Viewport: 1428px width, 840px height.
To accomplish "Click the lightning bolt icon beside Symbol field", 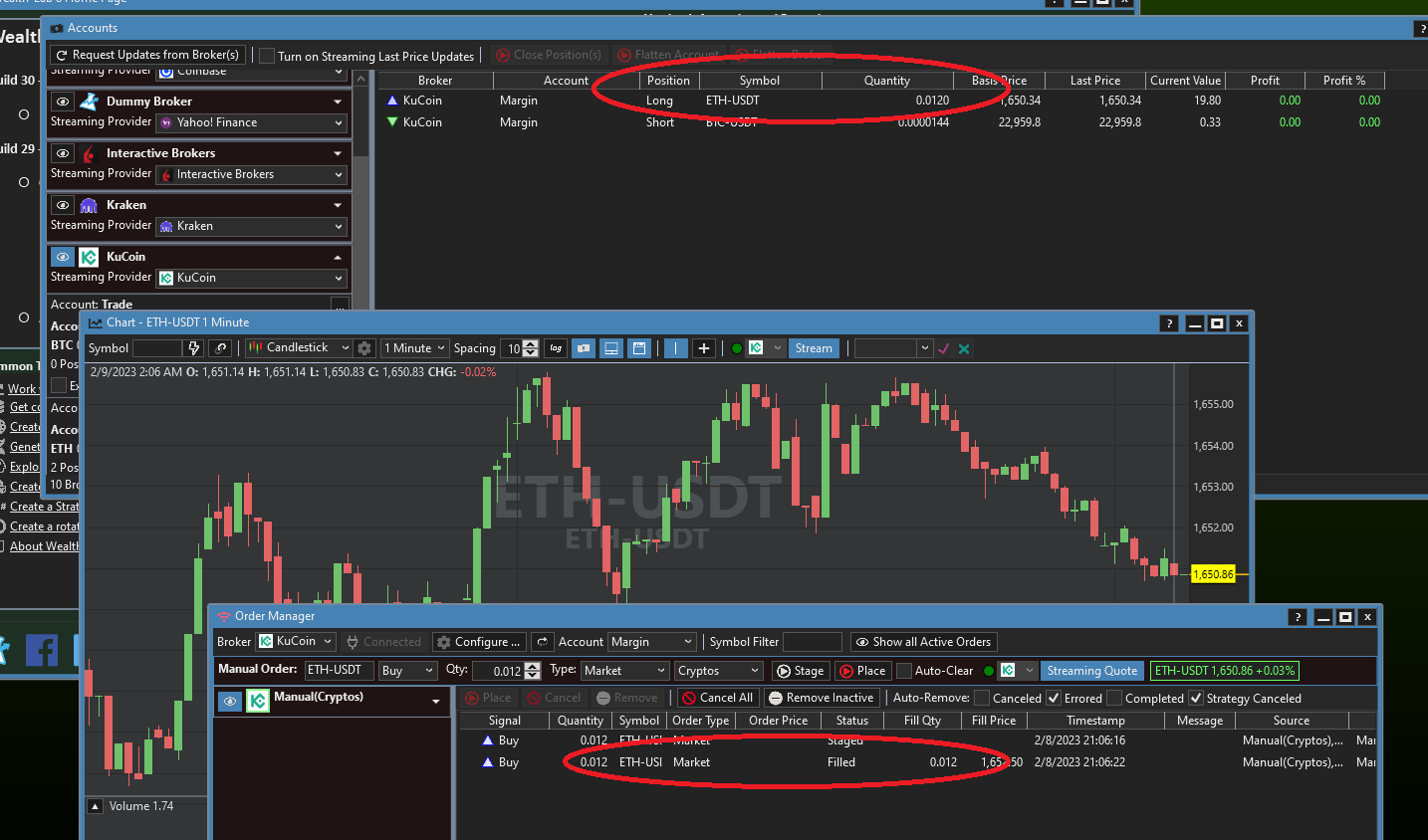I will [x=194, y=348].
